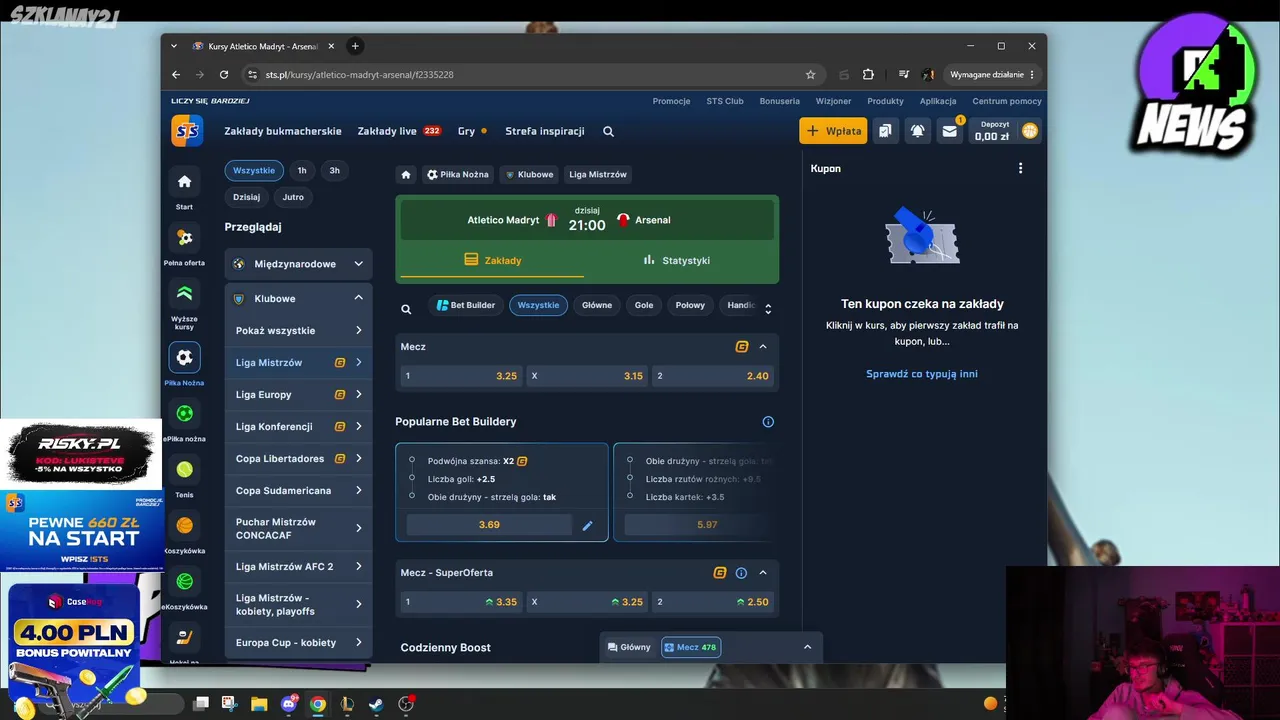Open Puchar Mistrzów CONCACAF row
This screenshot has width=1280, height=720.
point(298,528)
